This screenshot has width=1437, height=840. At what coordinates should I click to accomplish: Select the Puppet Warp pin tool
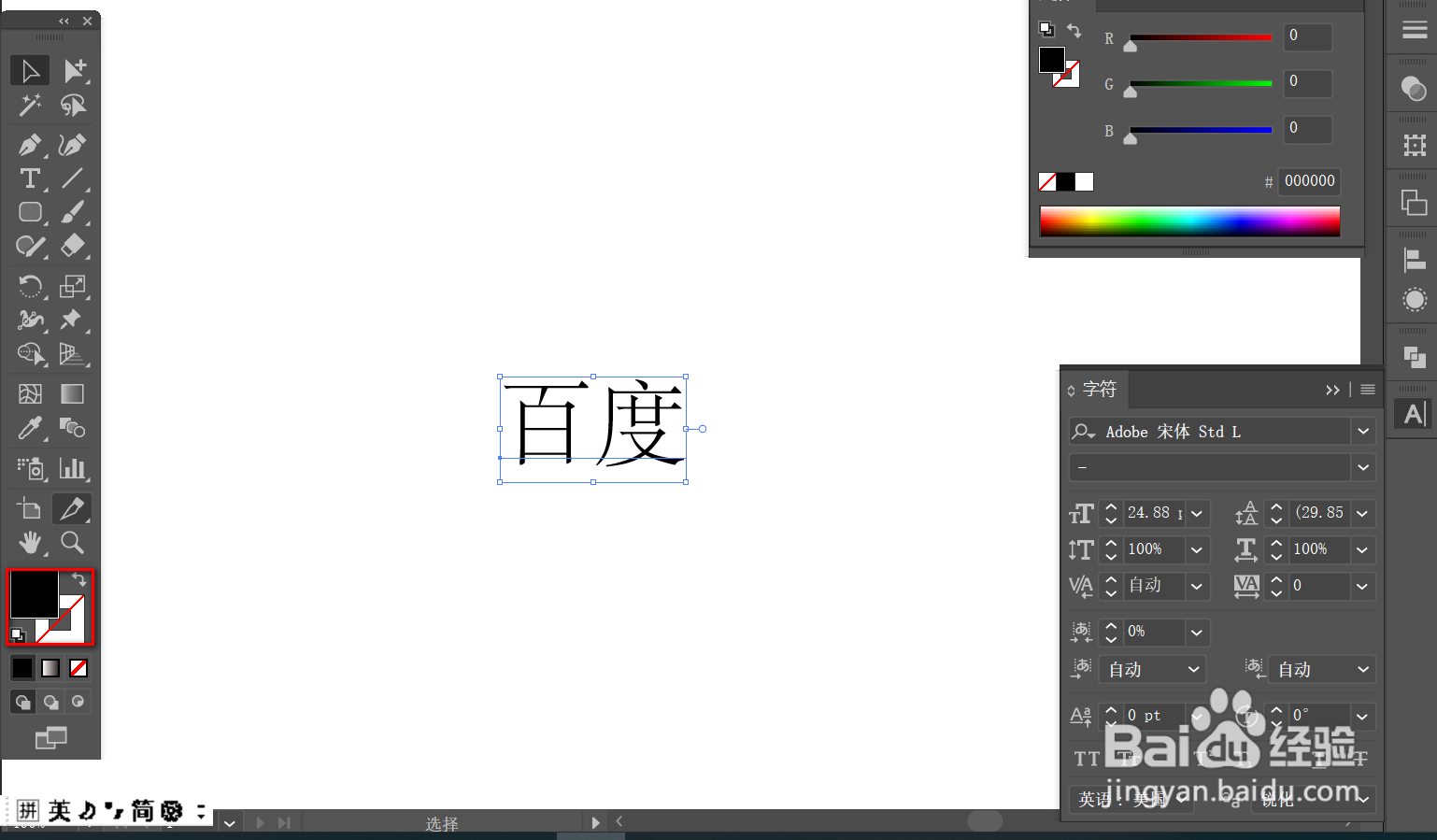tap(73, 320)
